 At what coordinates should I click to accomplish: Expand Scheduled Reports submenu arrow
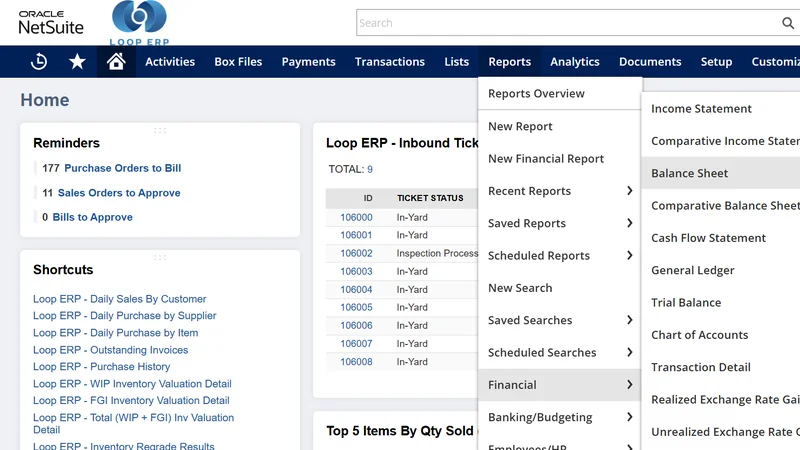tap(630, 255)
